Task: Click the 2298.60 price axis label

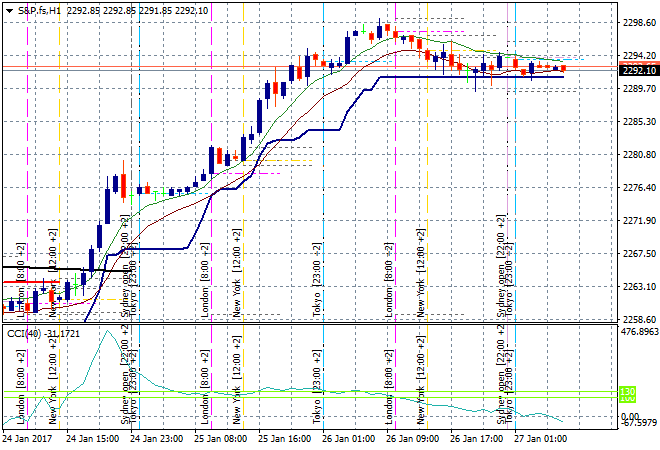Action: [639, 22]
